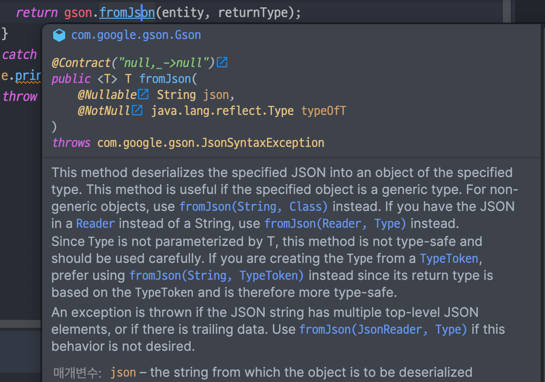The image size is (545, 382).
Task: Open the Reader class link
Action: tap(95, 223)
